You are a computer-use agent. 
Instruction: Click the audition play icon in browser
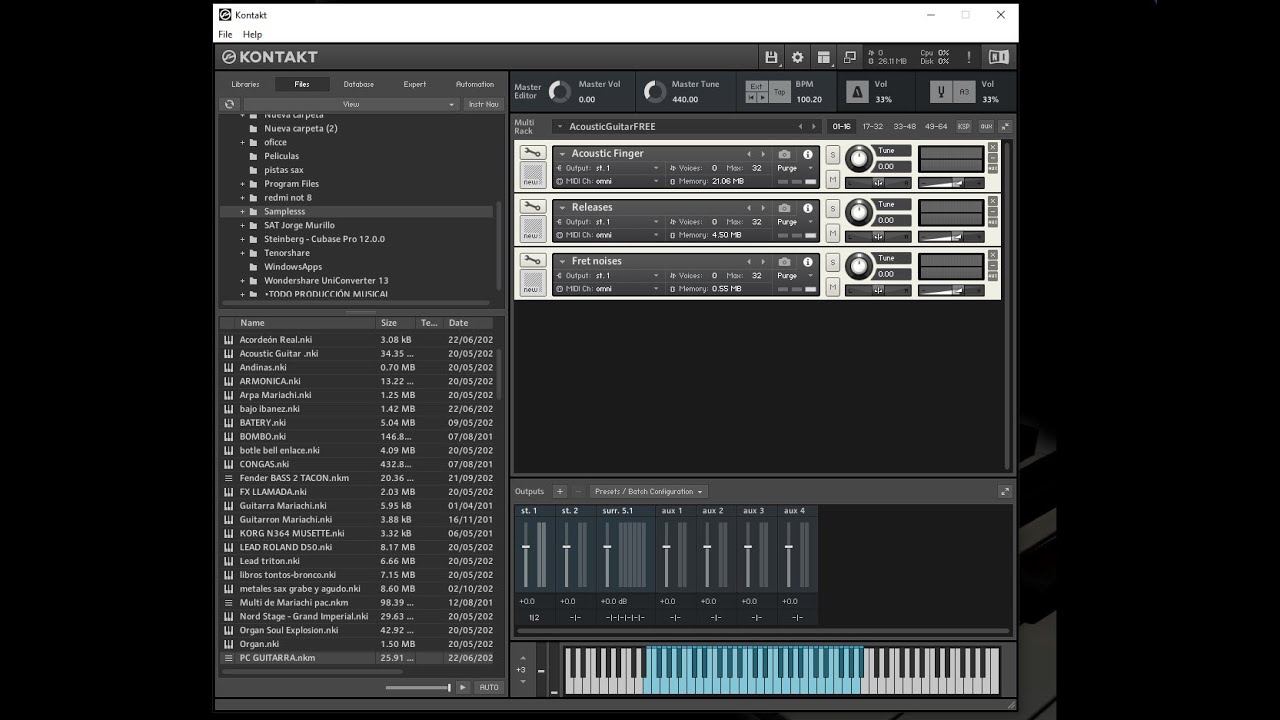[x=463, y=687]
